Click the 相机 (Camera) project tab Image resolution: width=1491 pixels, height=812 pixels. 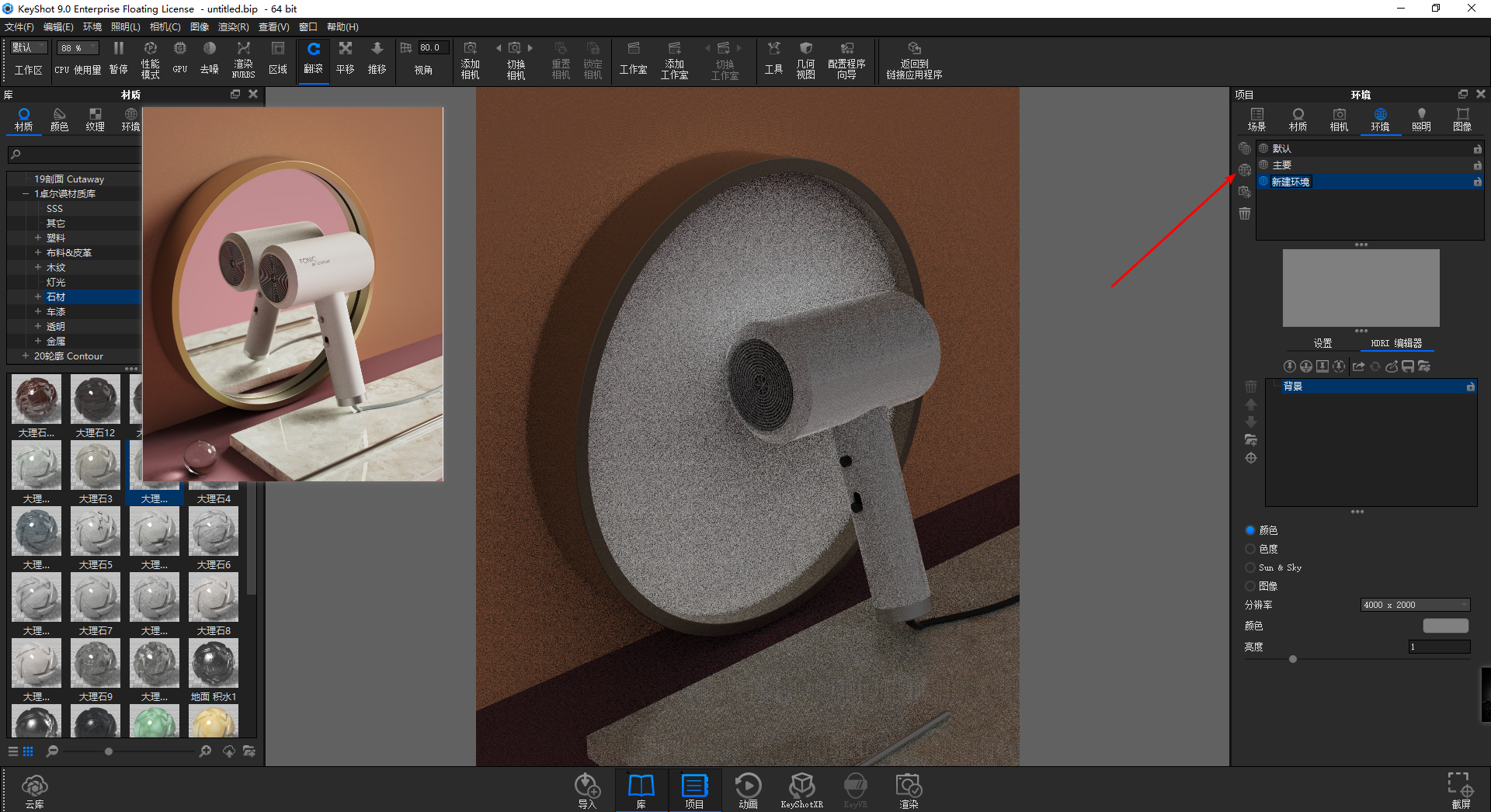[x=1339, y=120]
